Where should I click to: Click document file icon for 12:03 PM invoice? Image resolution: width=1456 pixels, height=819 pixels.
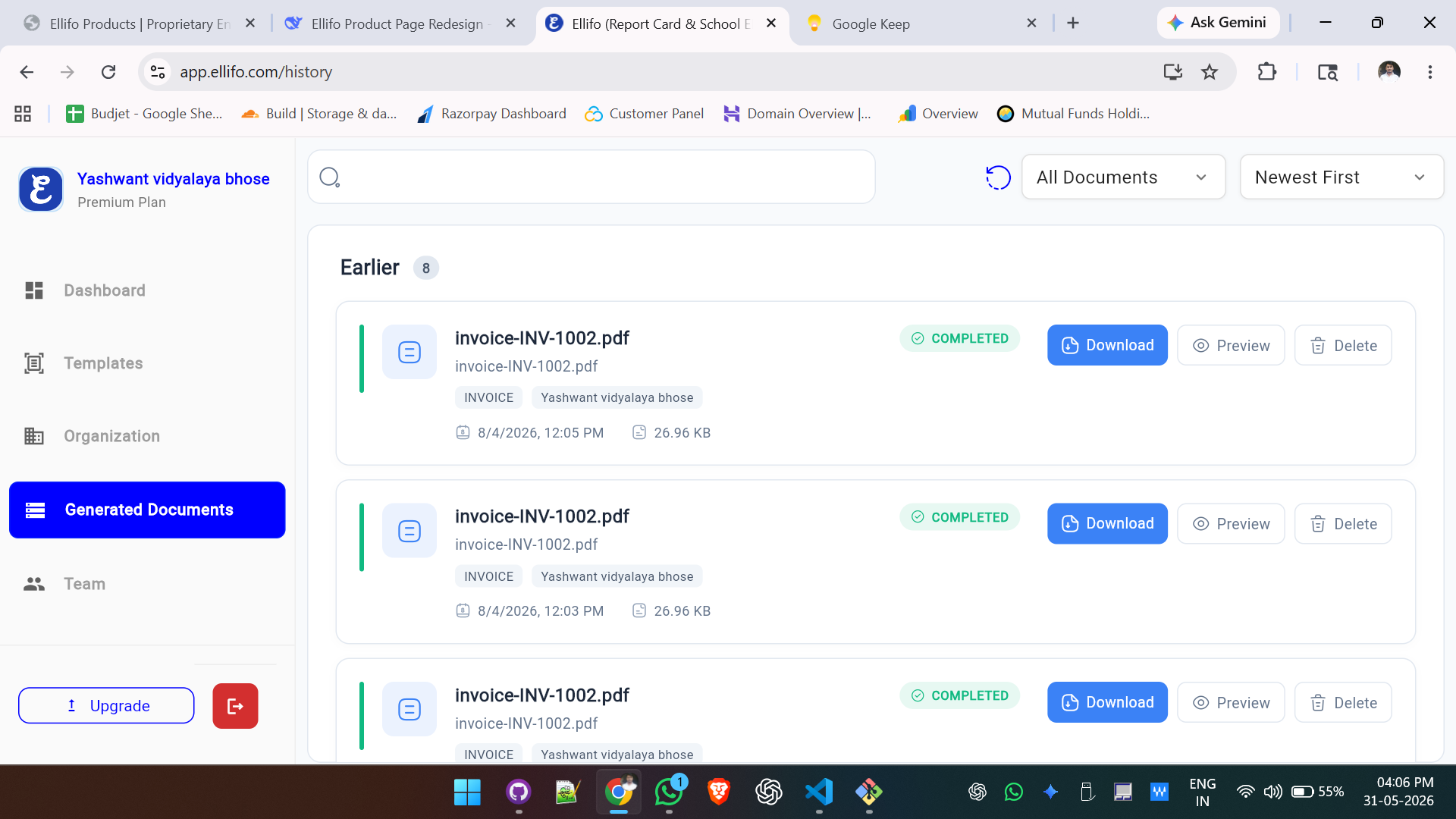tap(409, 531)
